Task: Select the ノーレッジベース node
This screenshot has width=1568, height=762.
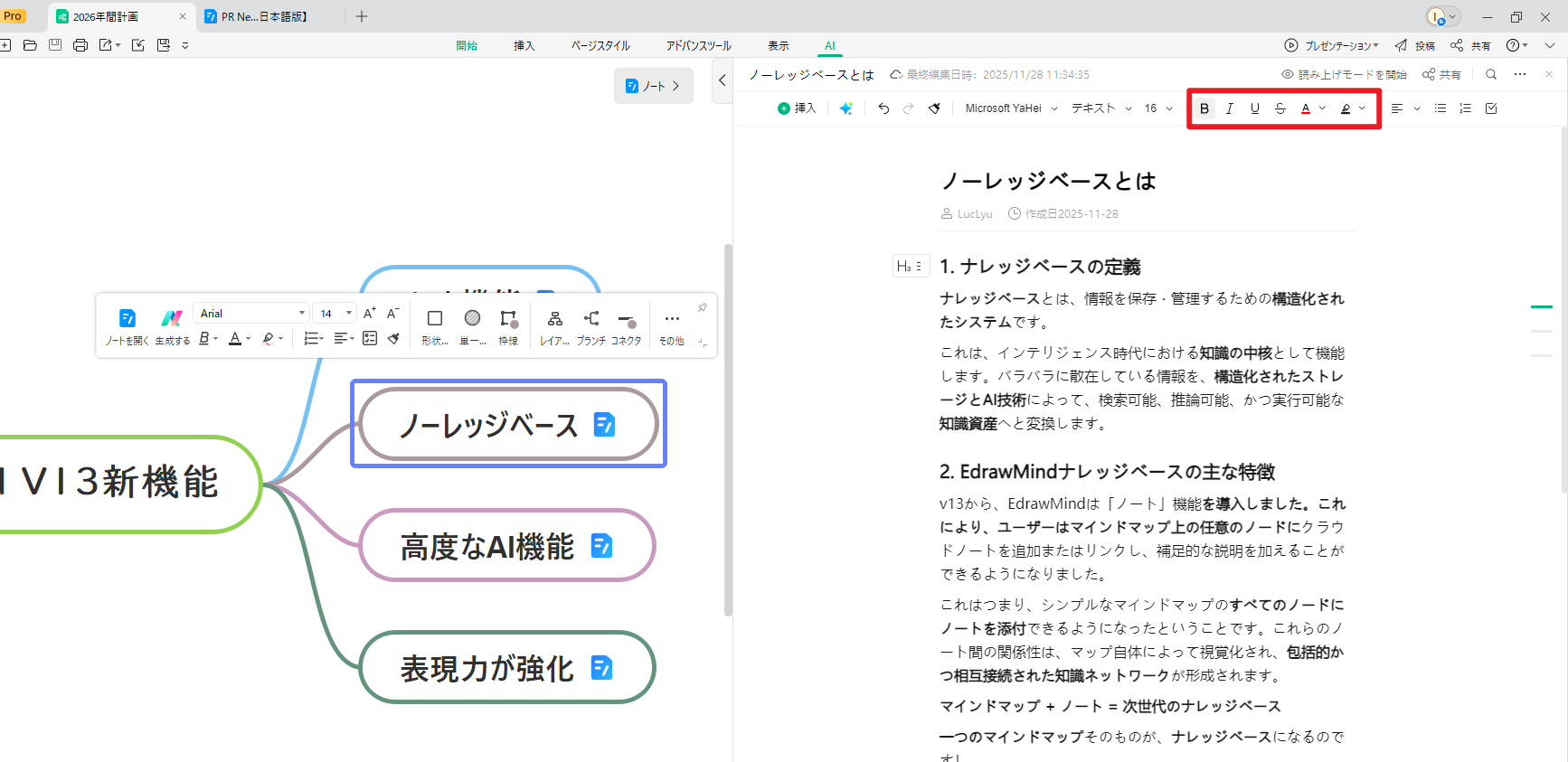Action: pyautogui.click(x=508, y=424)
